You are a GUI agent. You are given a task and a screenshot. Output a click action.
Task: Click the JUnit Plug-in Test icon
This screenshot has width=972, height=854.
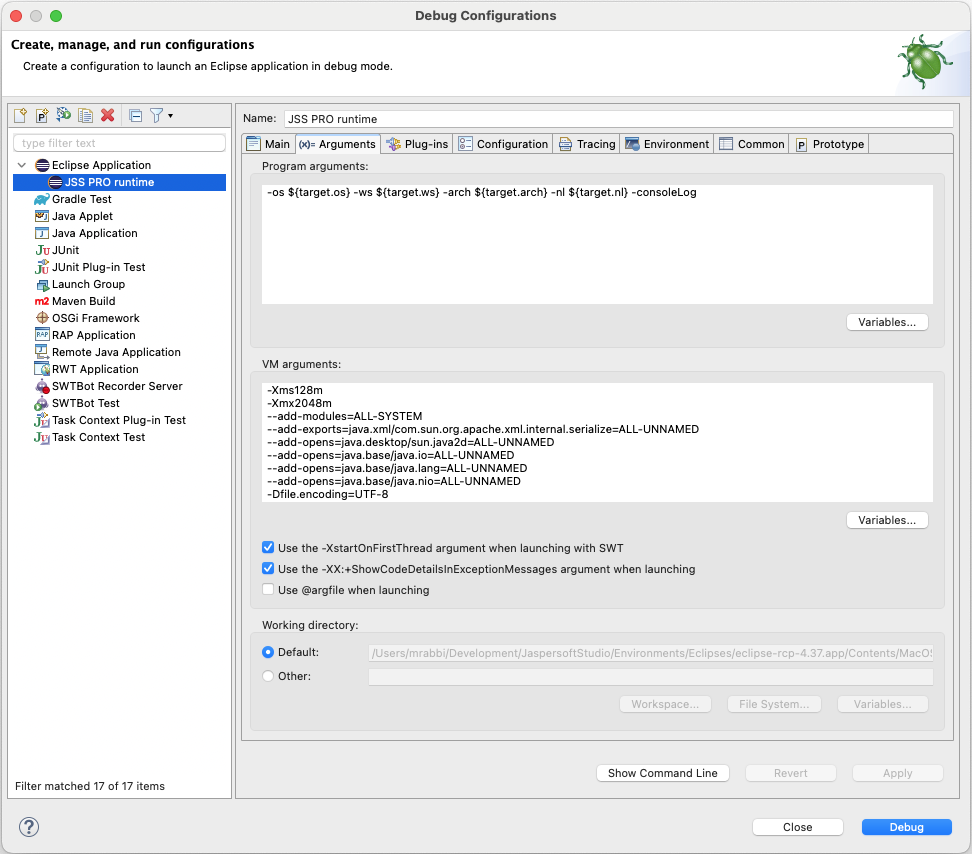pos(42,267)
